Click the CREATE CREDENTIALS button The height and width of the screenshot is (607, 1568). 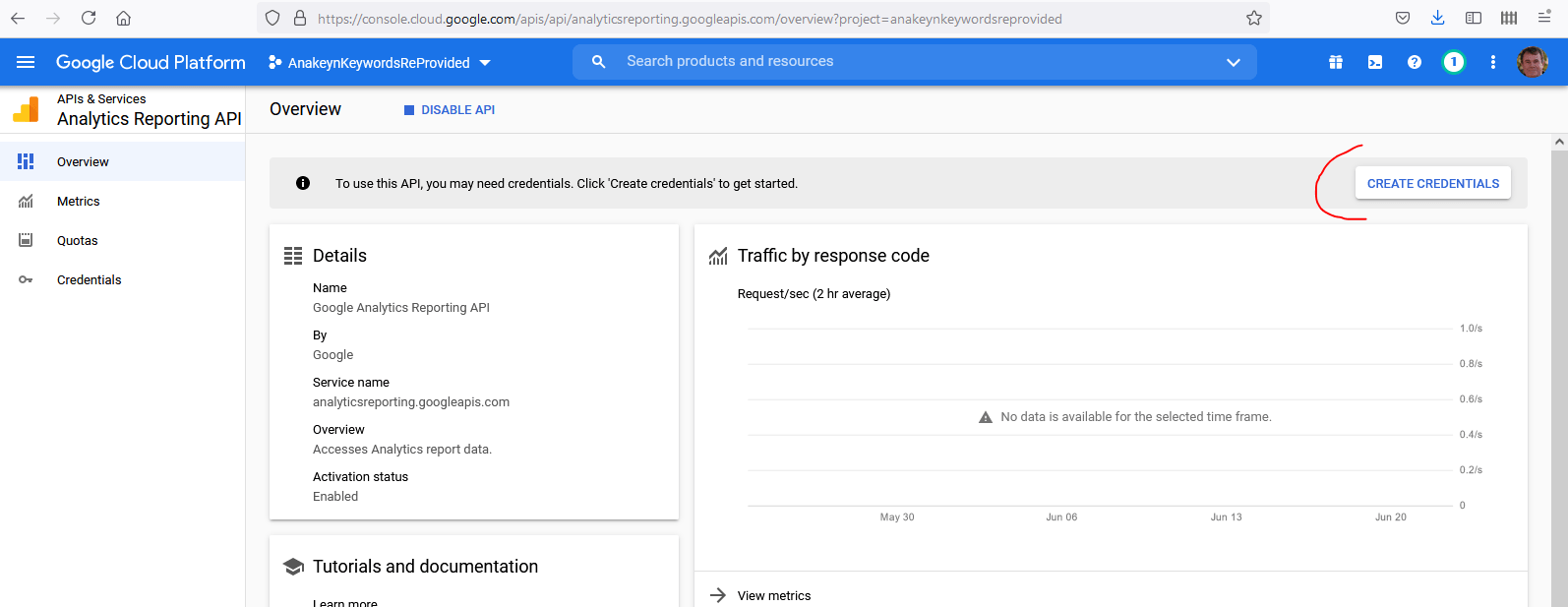(1433, 183)
